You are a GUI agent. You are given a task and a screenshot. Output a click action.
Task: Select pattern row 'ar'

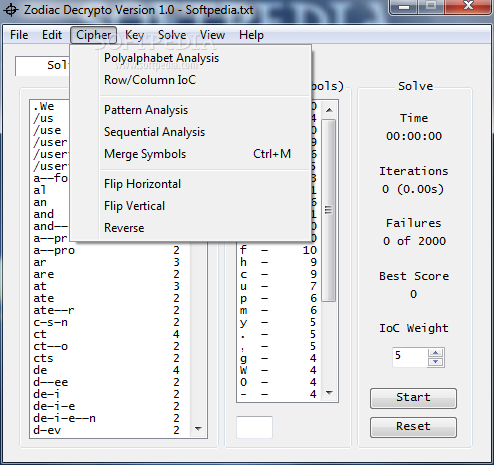tap(110, 262)
